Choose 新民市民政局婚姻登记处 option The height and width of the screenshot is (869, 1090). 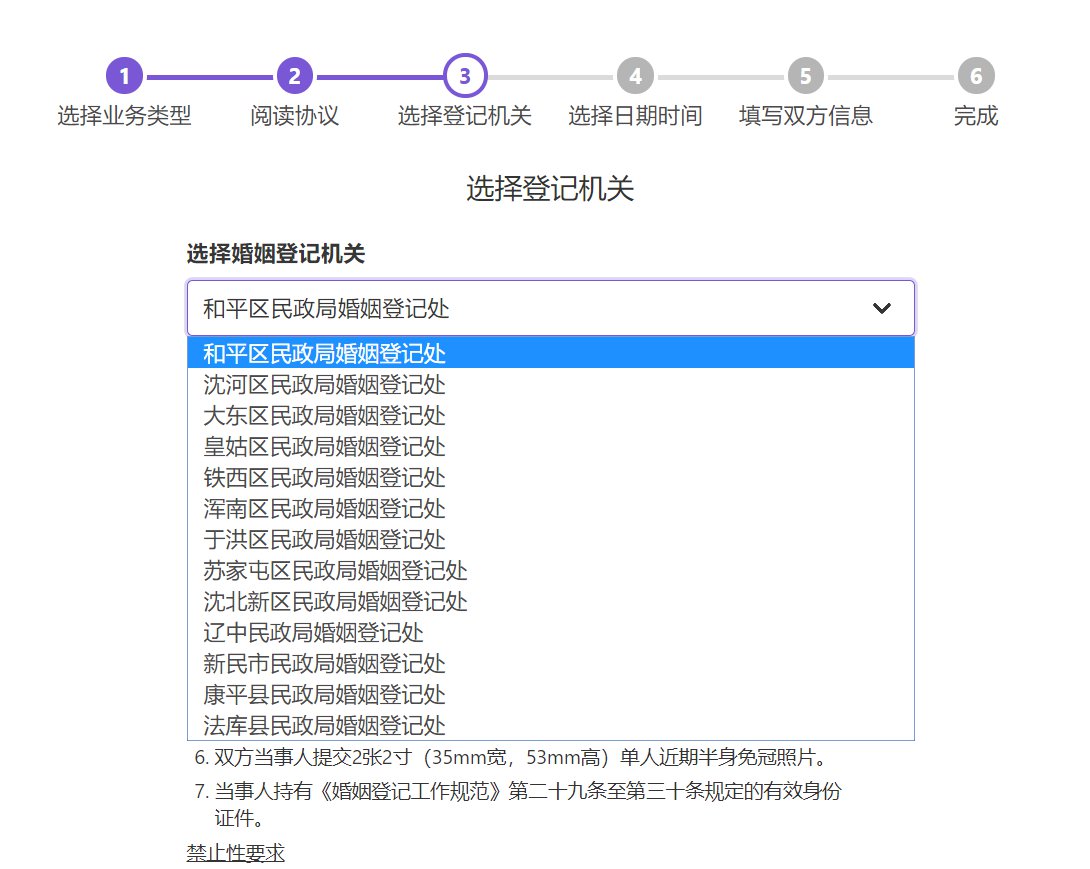point(324,663)
